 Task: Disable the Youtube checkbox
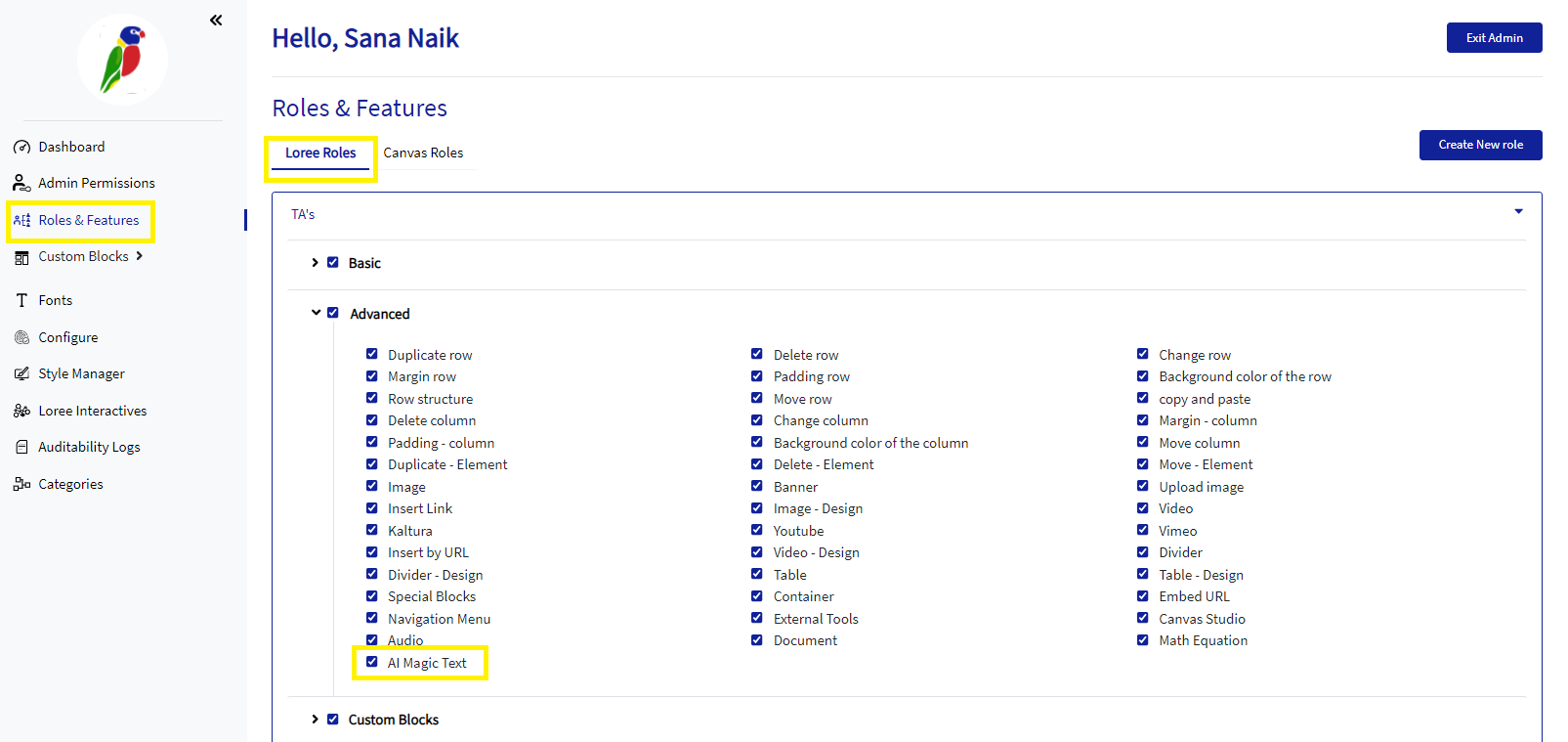pyautogui.click(x=757, y=530)
